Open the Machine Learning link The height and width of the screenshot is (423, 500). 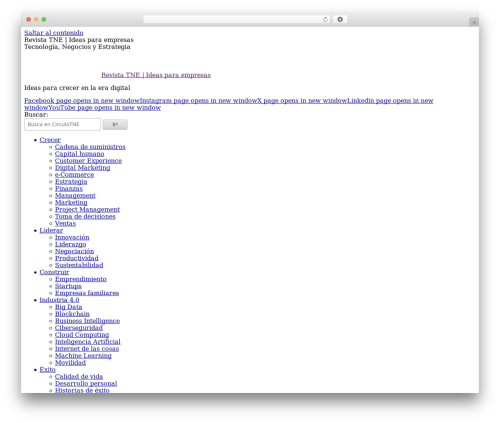[83, 356]
